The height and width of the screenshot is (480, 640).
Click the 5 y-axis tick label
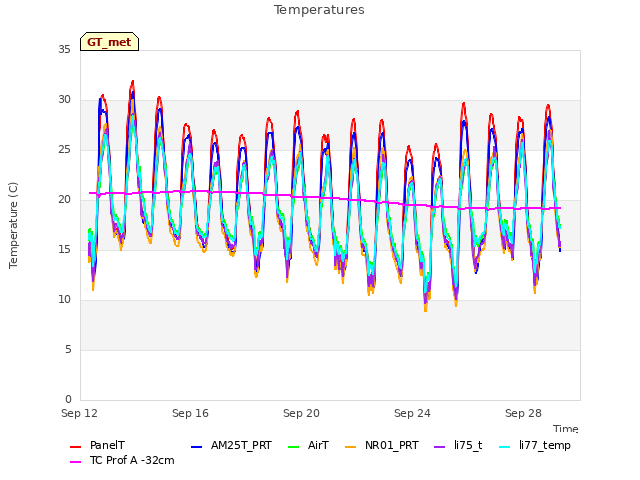point(68,349)
